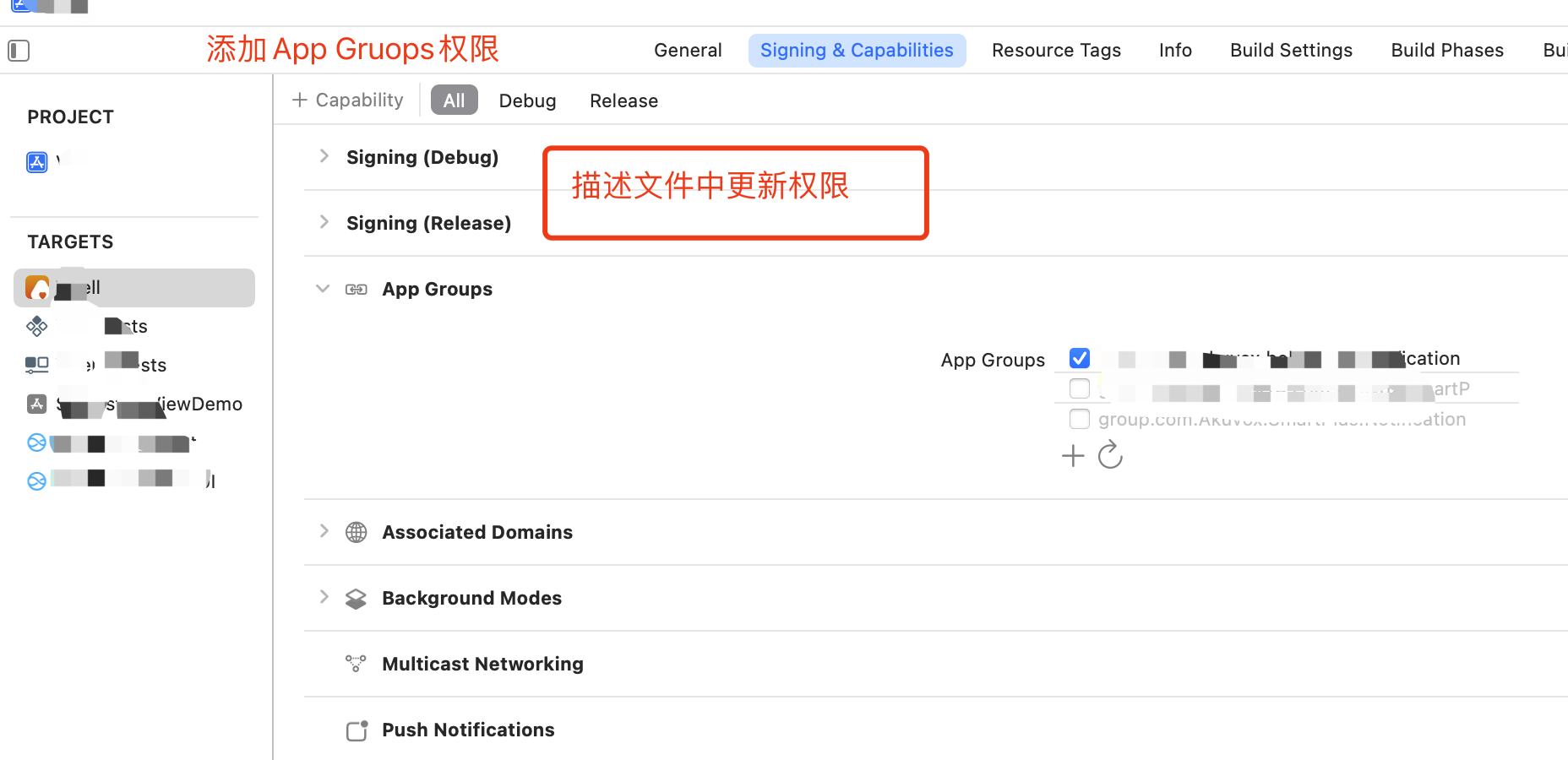Expand the Associated Domains section
The image size is (1568, 760).
coord(324,531)
